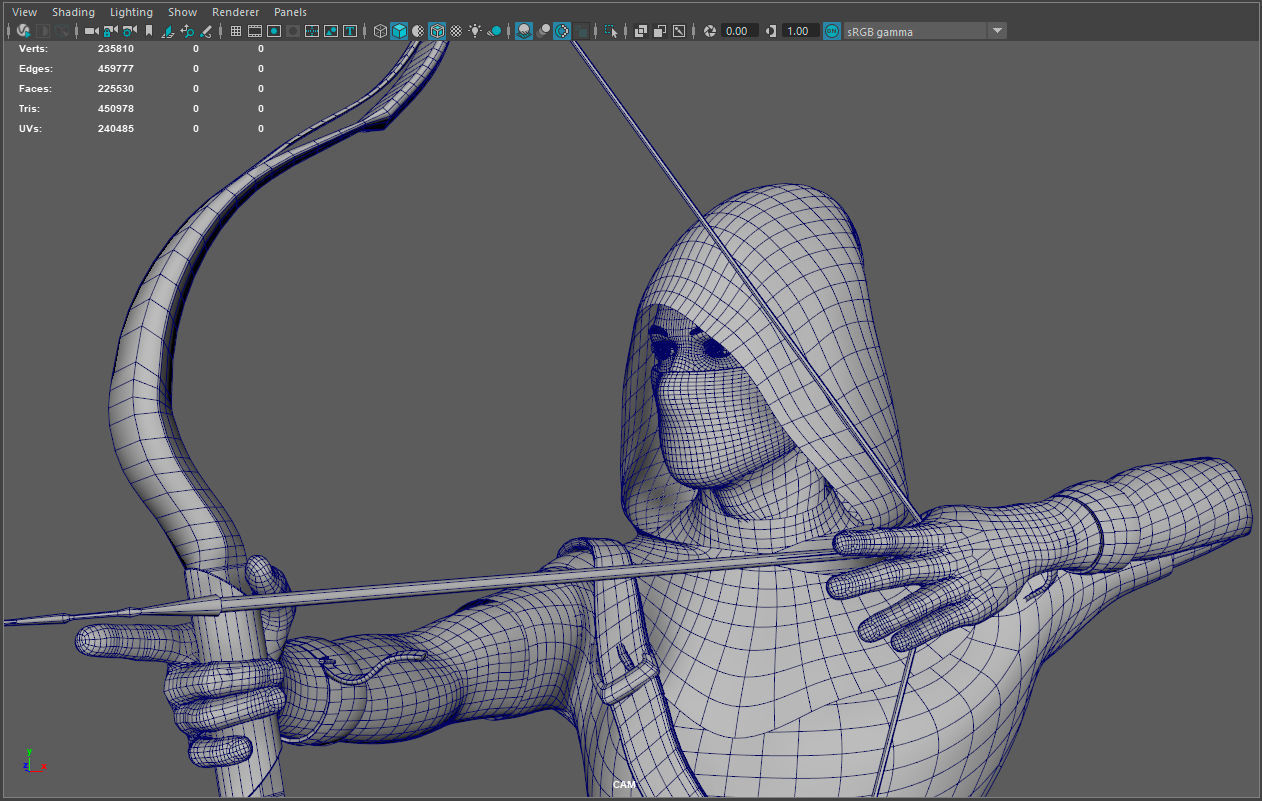Click the Motion Blur icon
Image resolution: width=1262 pixels, height=801 pixels.
pos(542,31)
